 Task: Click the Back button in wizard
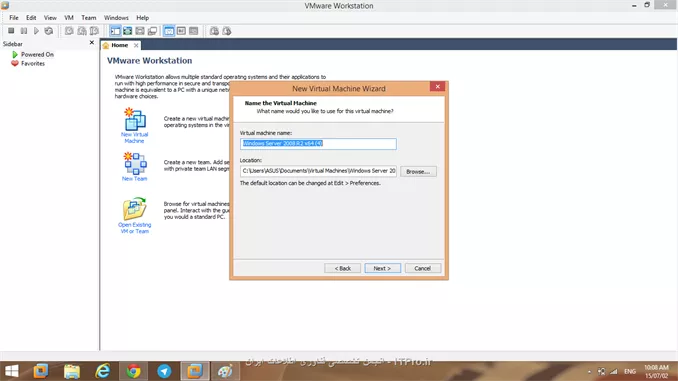(x=342, y=269)
